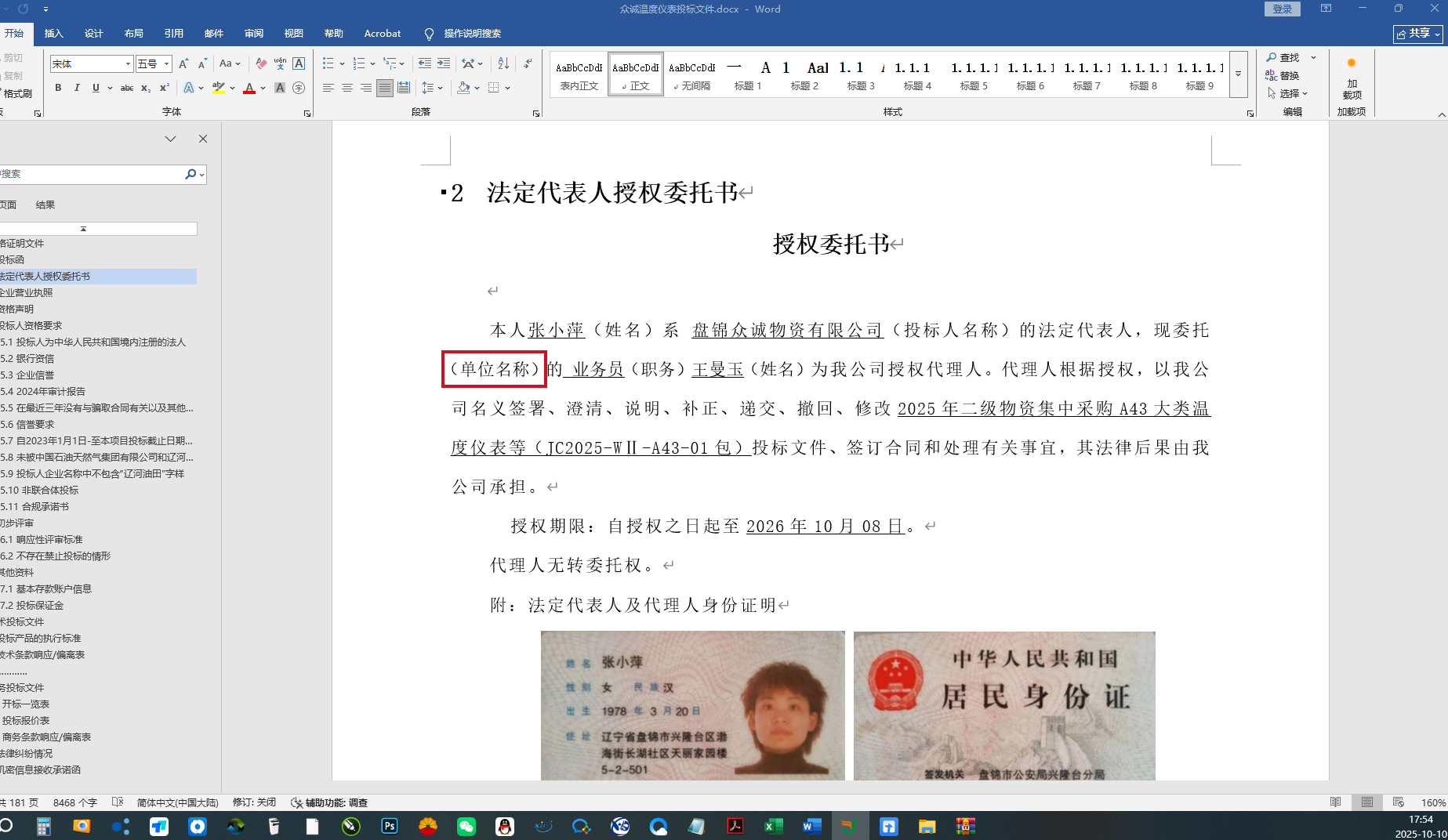Screen dimensions: 1448x840
Task: Apply distributed alignment
Action: pyautogui.click(x=403, y=88)
